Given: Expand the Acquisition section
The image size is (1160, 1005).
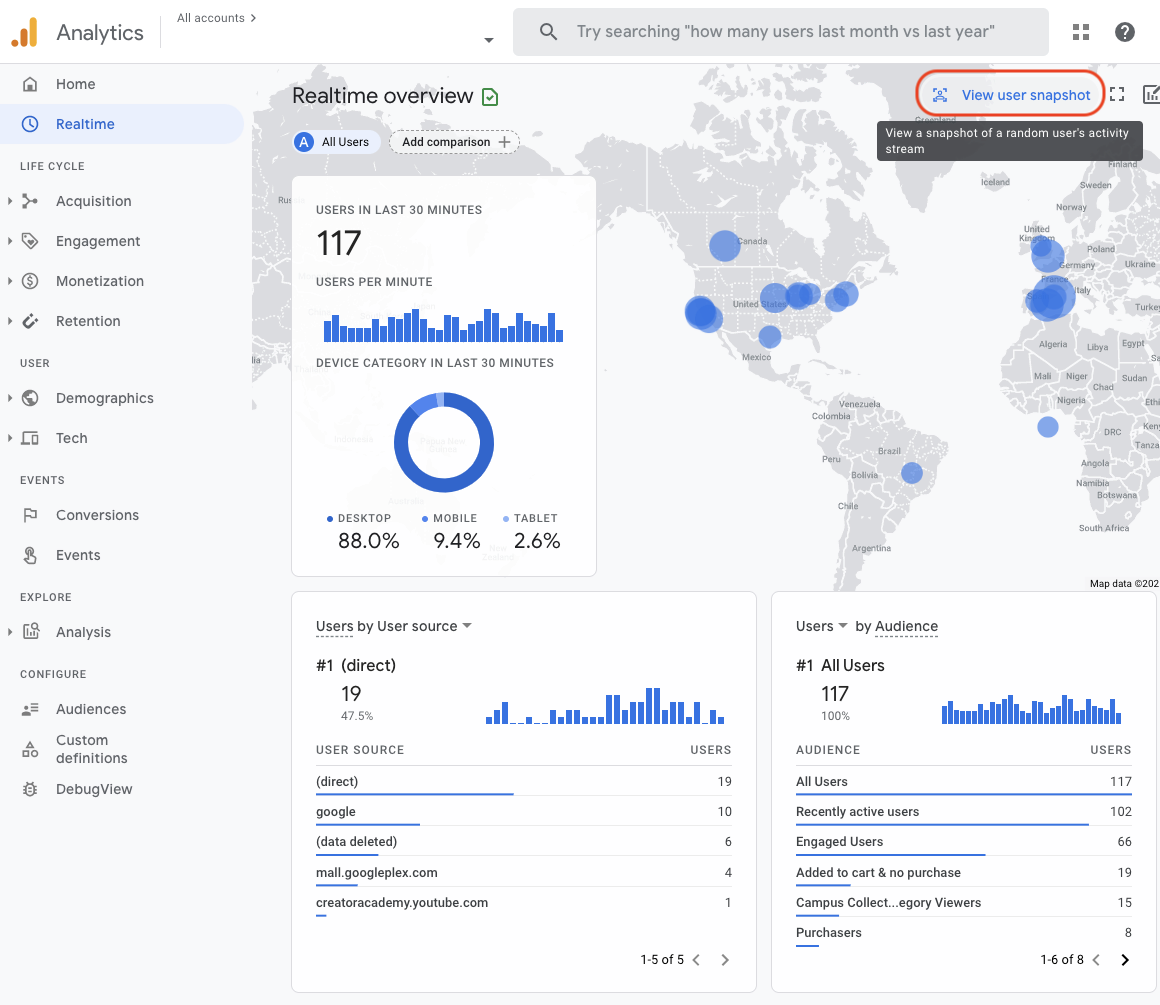Looking at the screenshot, I should point(10,201).
